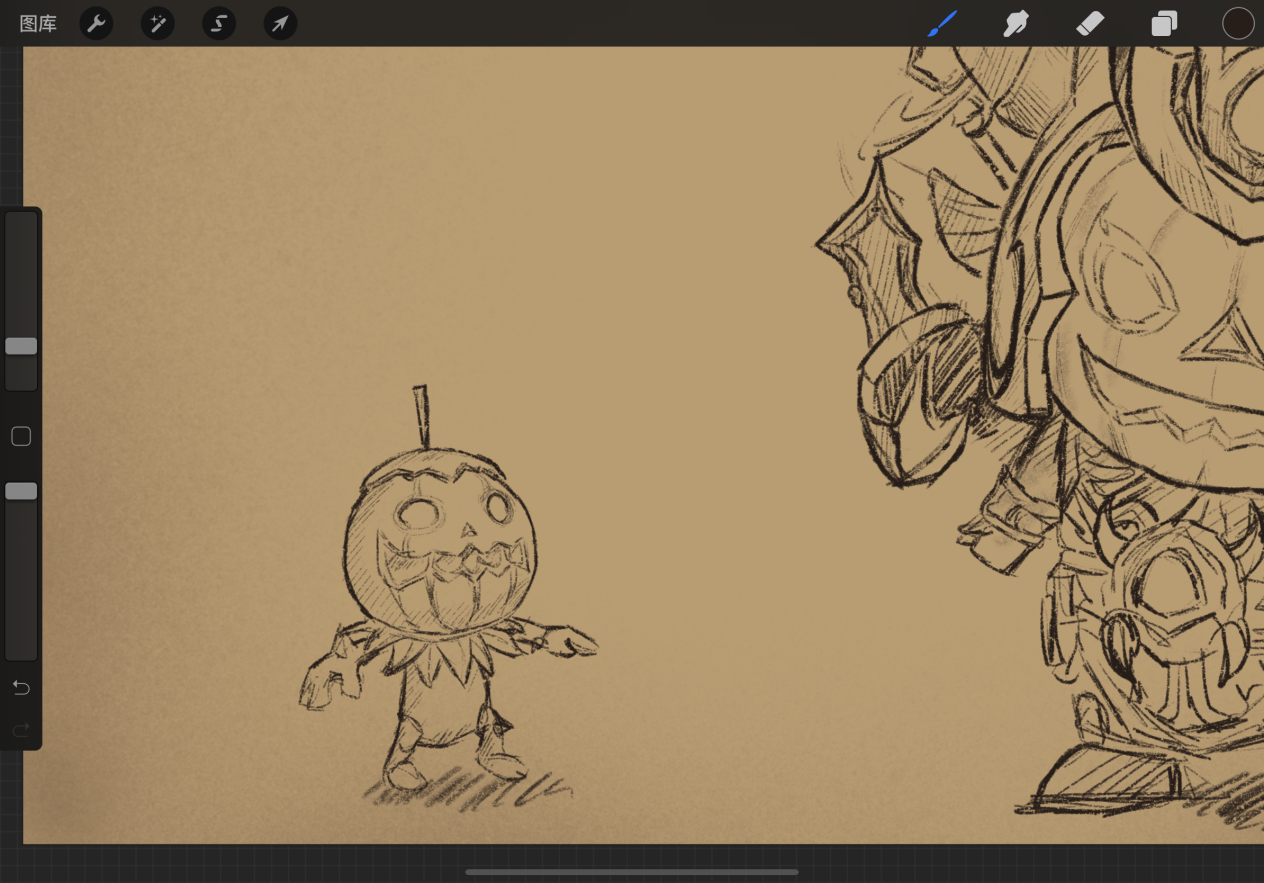
Task: Click the small pumpkin's pointing hand
Action: pyautogui.click(x=570, y=641)
